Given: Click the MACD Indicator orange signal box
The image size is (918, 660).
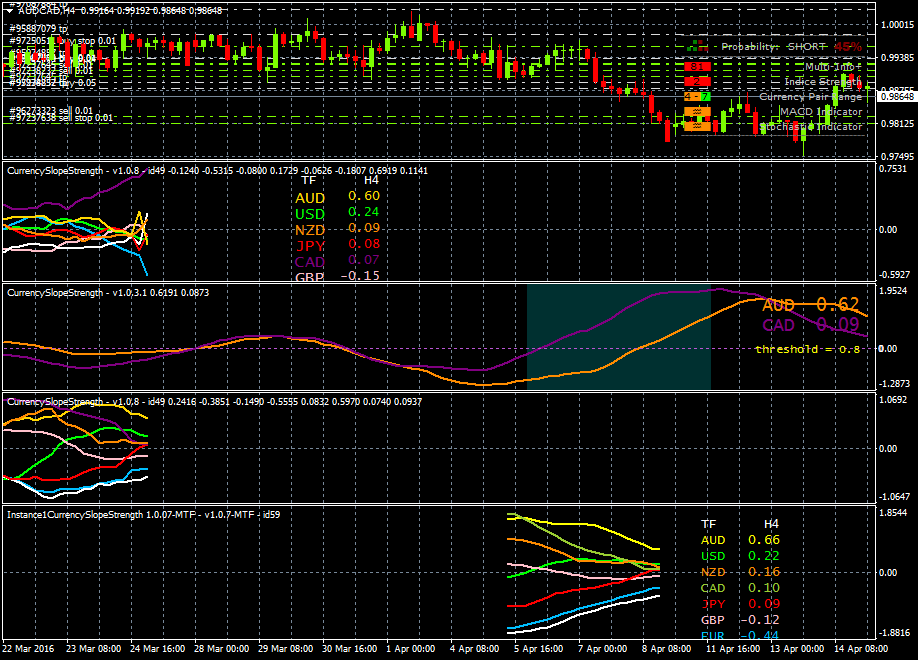Looking at the screenshot, I should (697, 112).
